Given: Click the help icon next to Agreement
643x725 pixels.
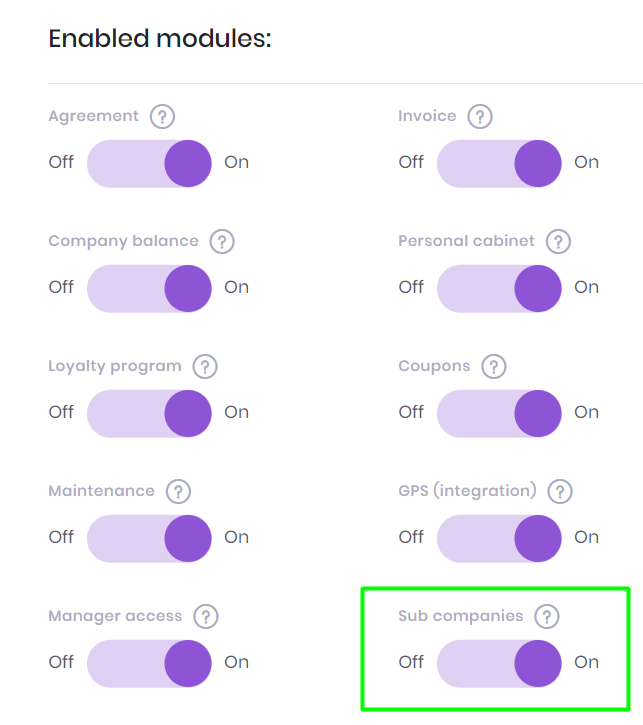Looking at the screenshot, I should tap(162, 116).
